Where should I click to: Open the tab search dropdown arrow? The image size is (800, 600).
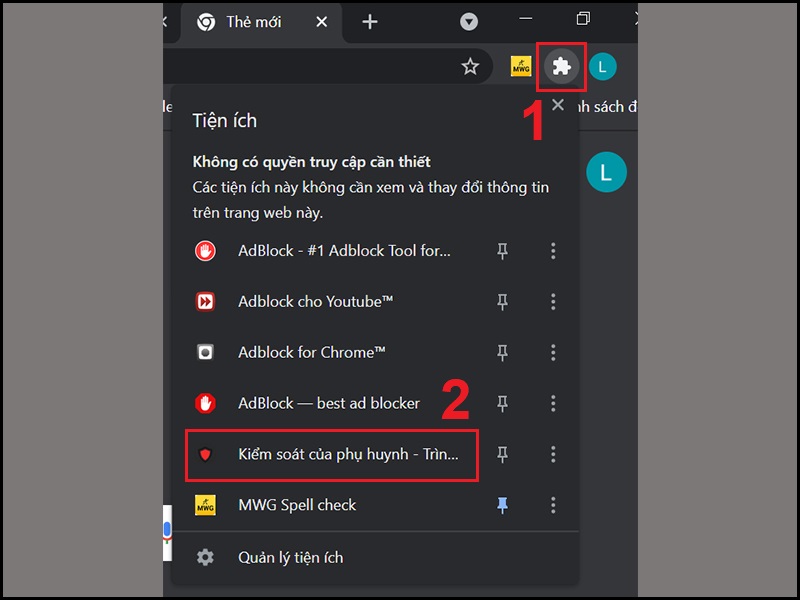(x=469, y=22)
